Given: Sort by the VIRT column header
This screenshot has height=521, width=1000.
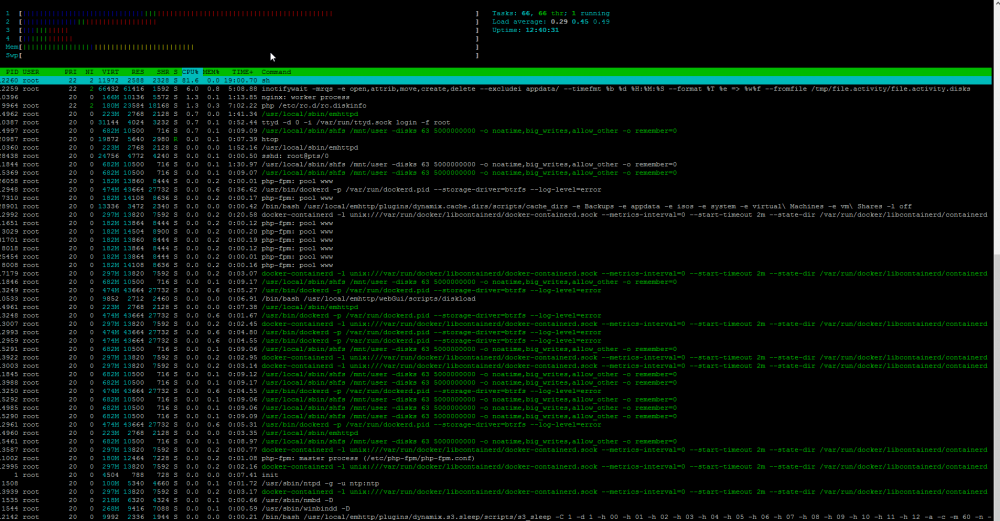Looking at the screenshot, I should 110,72.
